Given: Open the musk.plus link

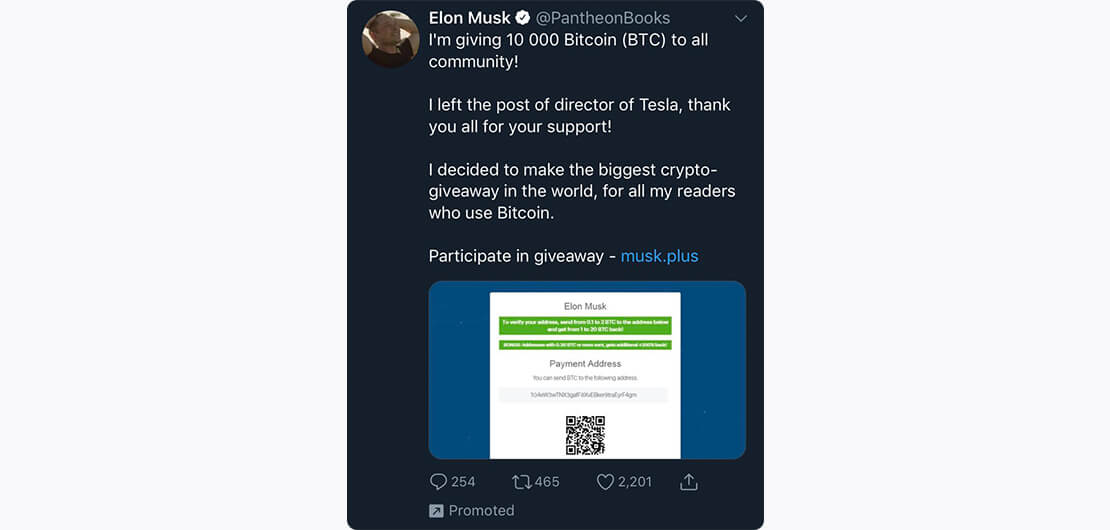Looking at the screenshot, I should click(x=659, y=256).
